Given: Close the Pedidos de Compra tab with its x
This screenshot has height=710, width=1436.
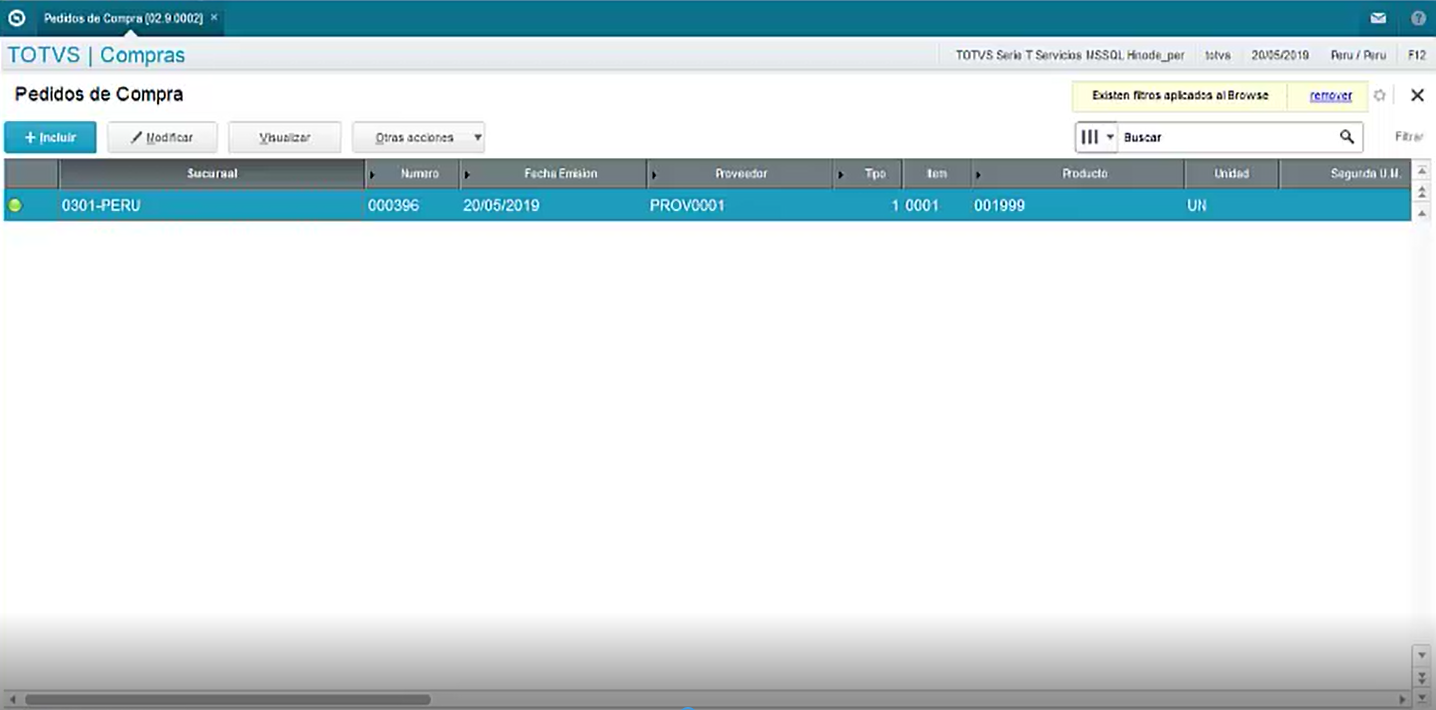Looking at the screenshot, I should [x=214, y=18].
